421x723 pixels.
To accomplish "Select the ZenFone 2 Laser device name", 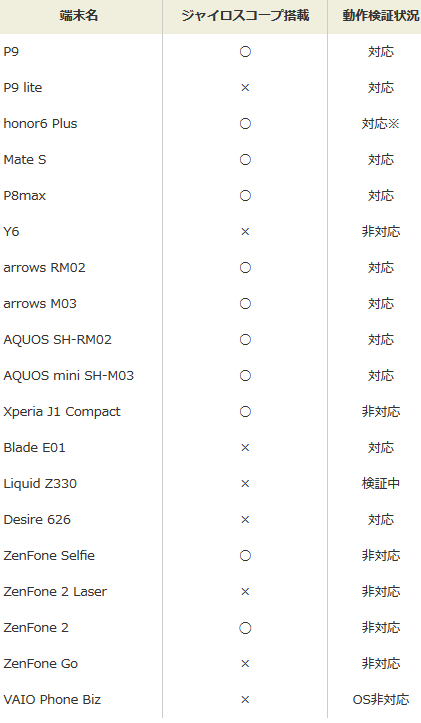I will pyautogui.click(x=55, y=592).
